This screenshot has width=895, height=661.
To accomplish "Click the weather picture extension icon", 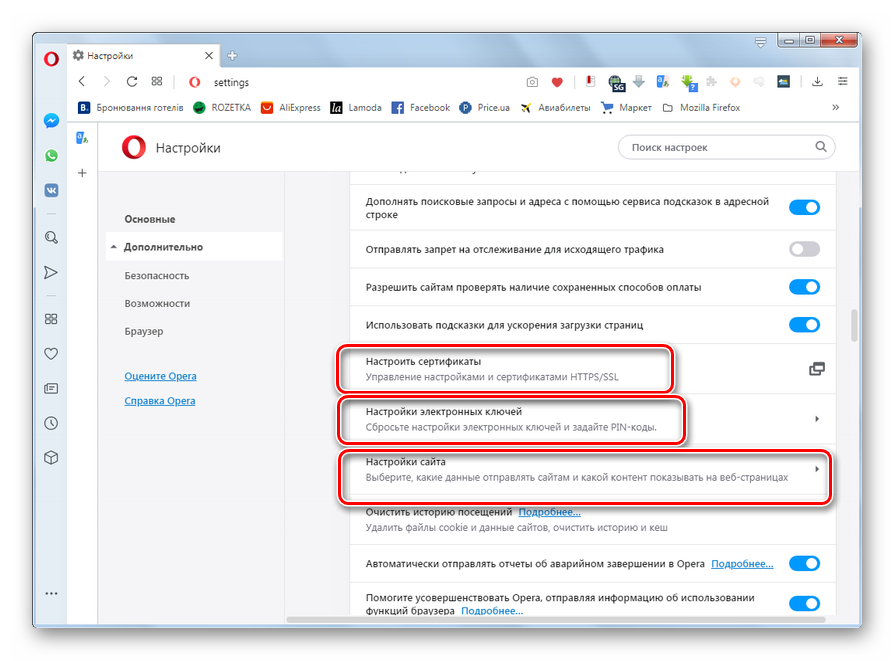I will (784, 82).
